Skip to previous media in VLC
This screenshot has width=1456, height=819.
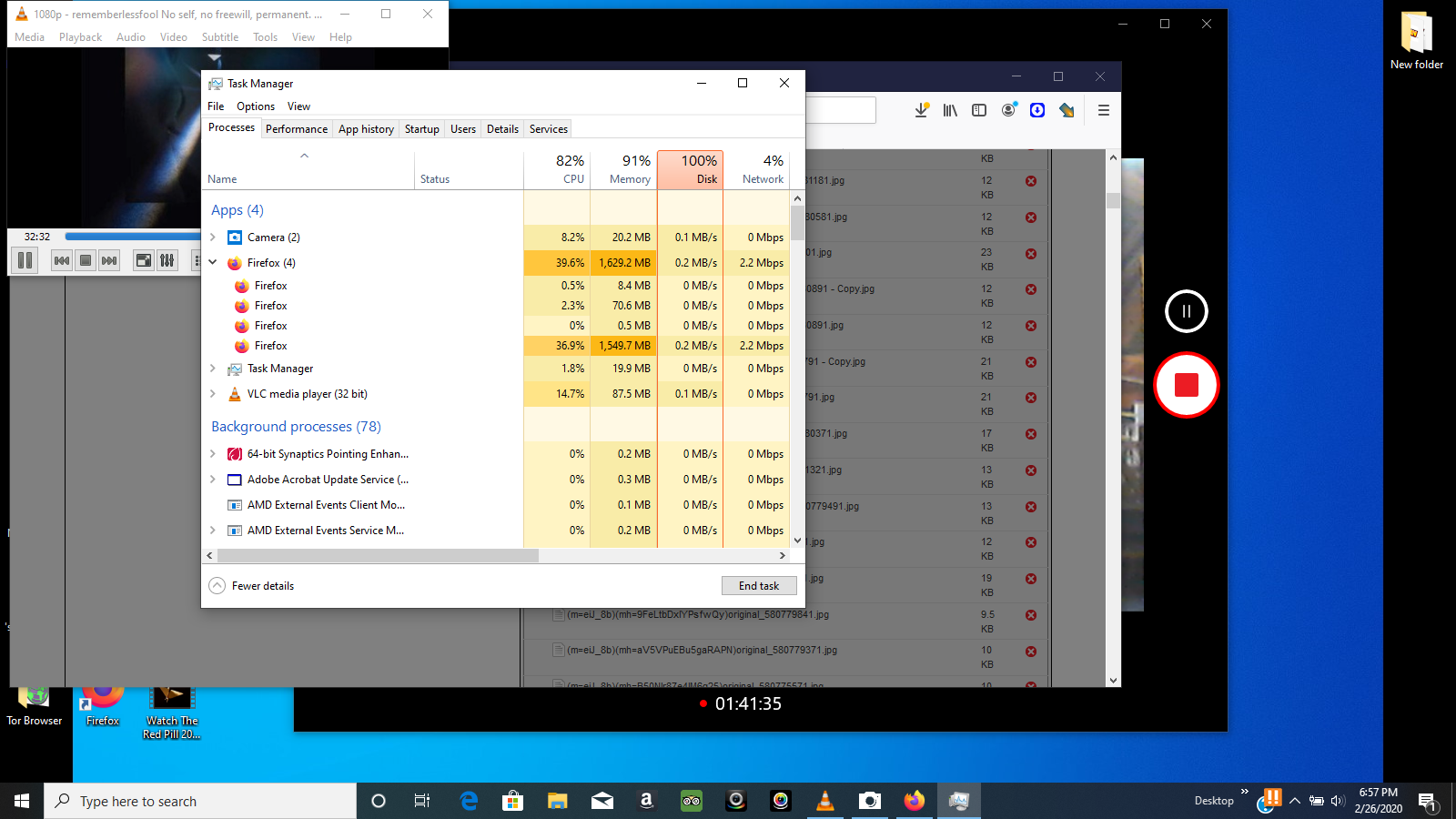[x=62, y=260]
